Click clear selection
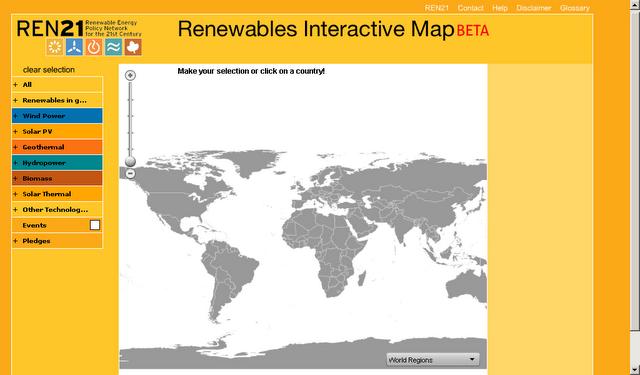The width and height of the screenshot is (640, 375). coord(49,70)
